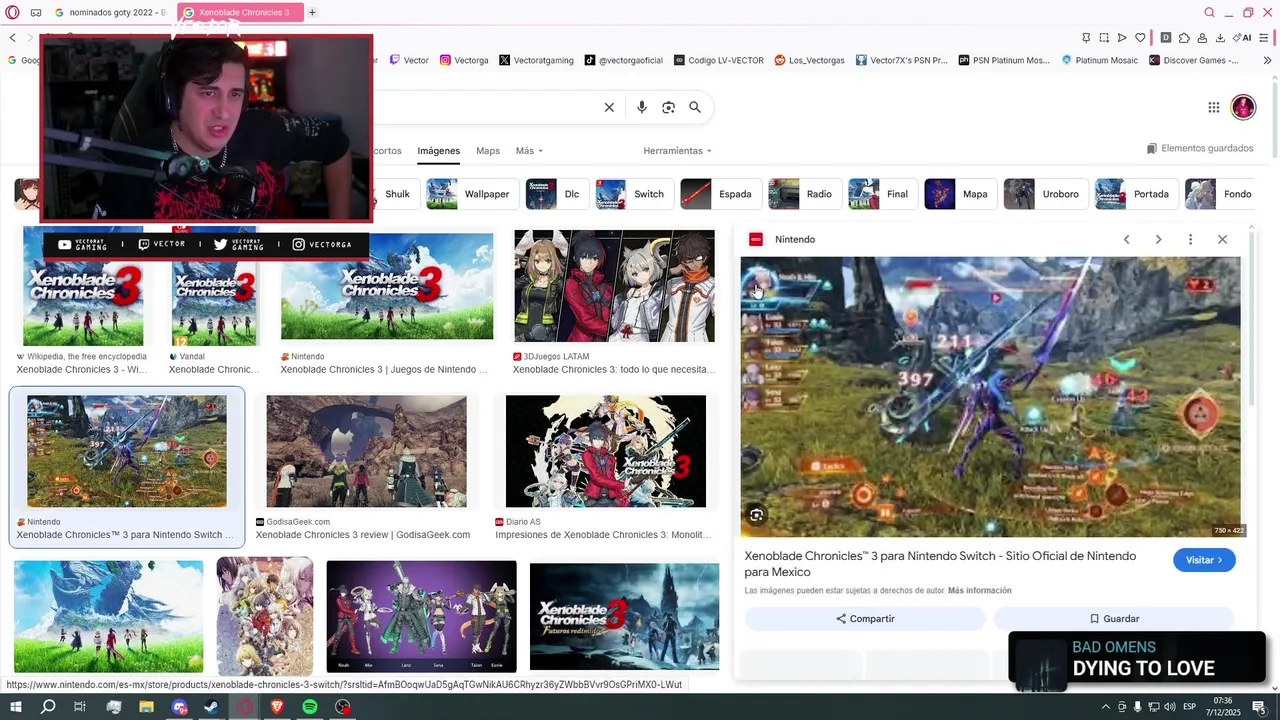Take a snapshot with the dashed-square icon
Image resolution: width=1280 pixels, height=720 pixels.
click(1104, 38)
